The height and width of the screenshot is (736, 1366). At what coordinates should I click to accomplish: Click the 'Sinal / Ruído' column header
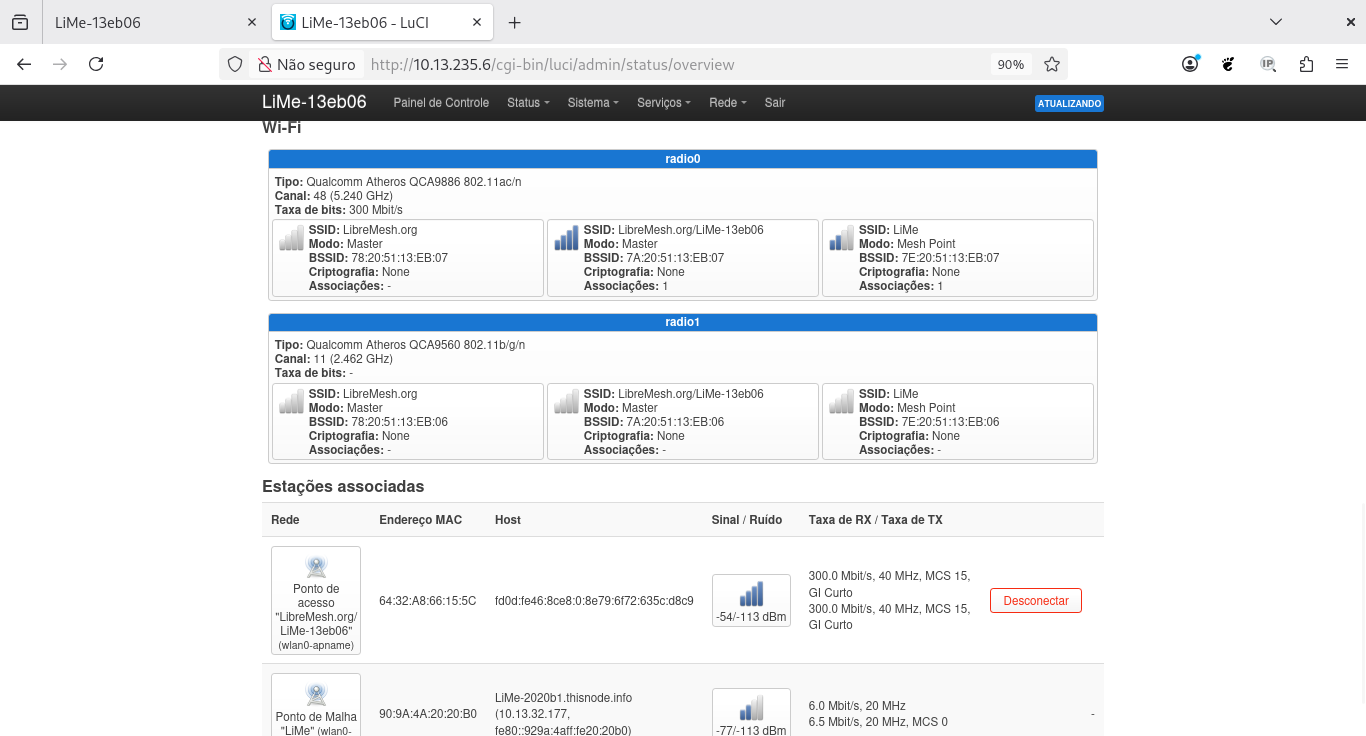747,520
